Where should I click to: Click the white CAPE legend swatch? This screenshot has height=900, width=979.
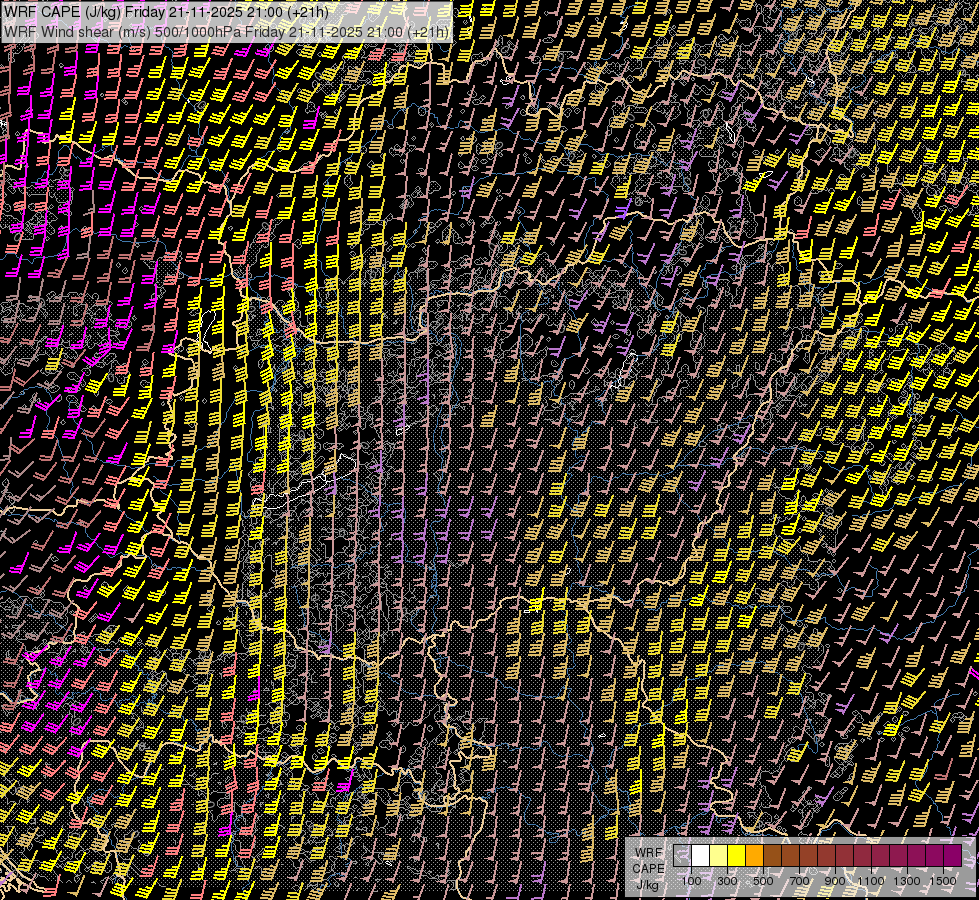tap(701, 856)
